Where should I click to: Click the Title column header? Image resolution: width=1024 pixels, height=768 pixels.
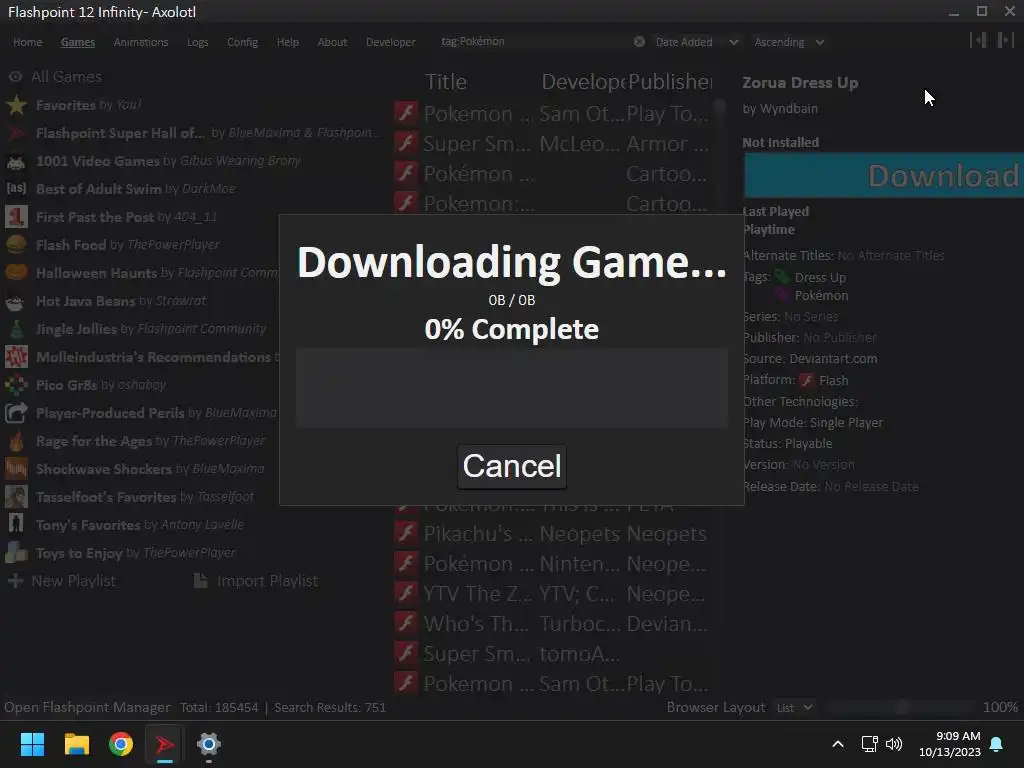[446, 82]
